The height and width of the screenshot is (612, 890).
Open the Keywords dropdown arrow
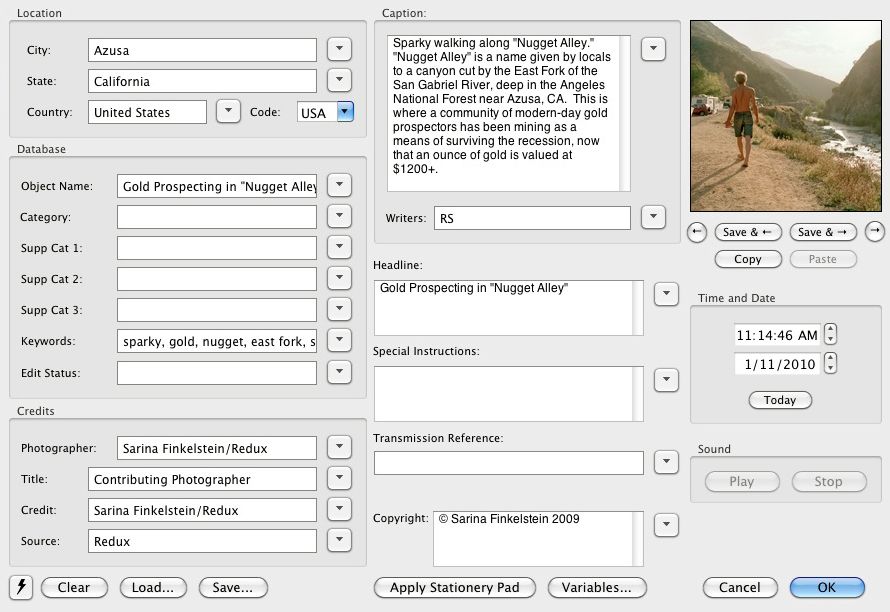(339, 342)
